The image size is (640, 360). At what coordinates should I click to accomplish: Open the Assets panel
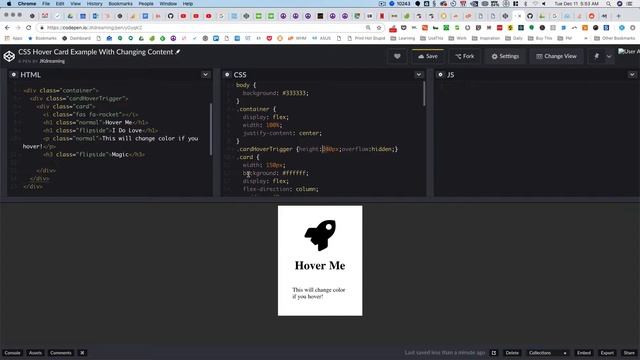coord(35,353)
